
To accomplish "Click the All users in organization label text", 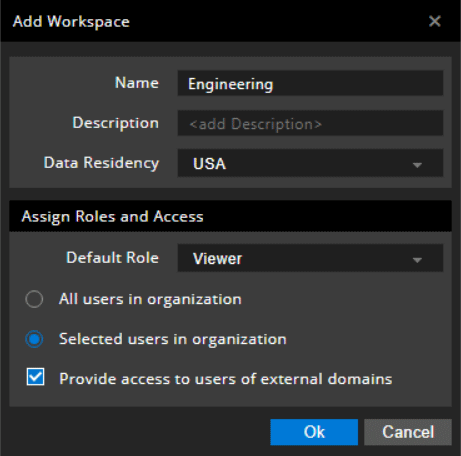I will click(x=150, y=299).
